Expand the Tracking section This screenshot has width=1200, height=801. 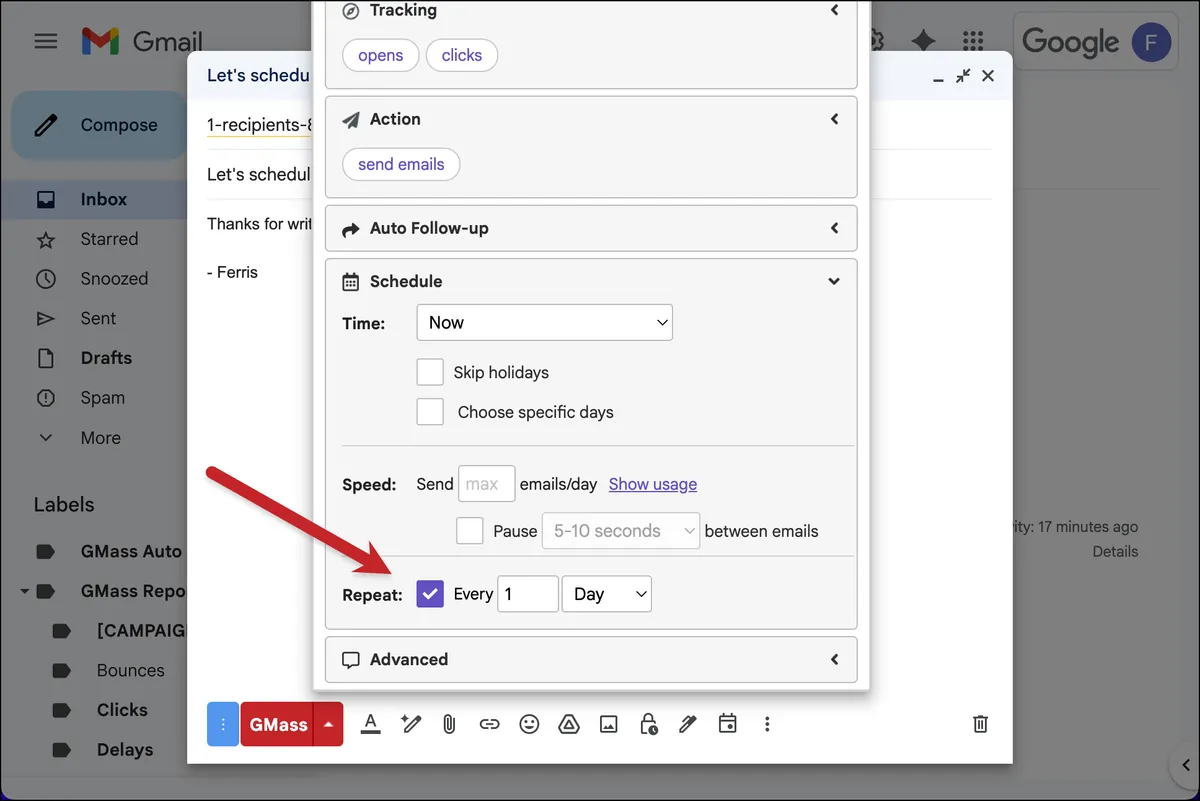834,10
